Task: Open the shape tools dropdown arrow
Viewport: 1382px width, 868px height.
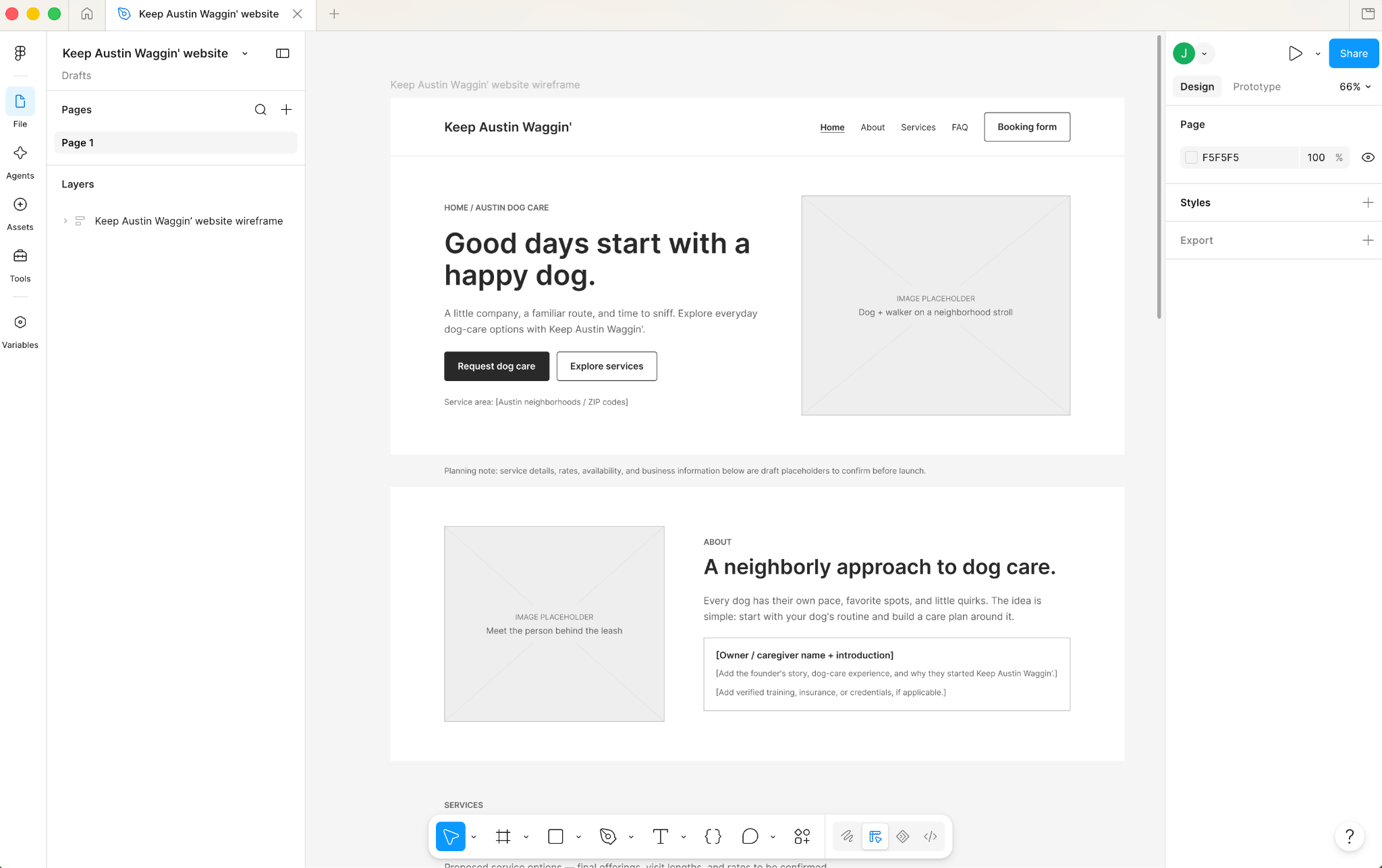Action: [579, 837]
